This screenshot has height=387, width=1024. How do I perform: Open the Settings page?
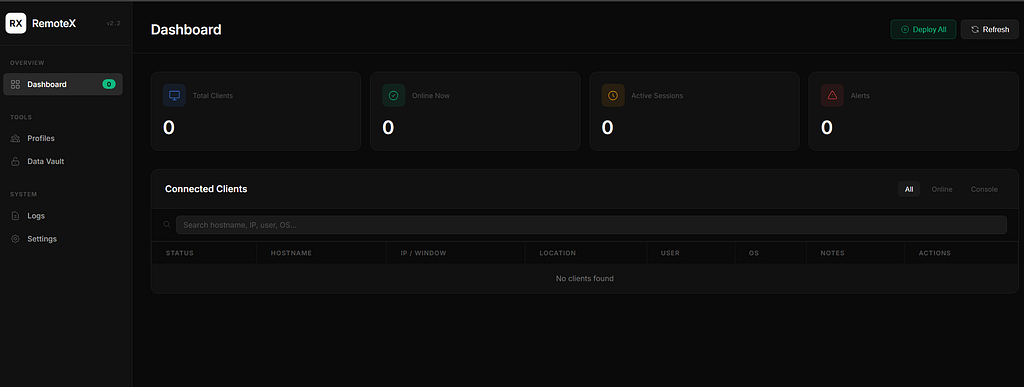(x=63, y=239)
